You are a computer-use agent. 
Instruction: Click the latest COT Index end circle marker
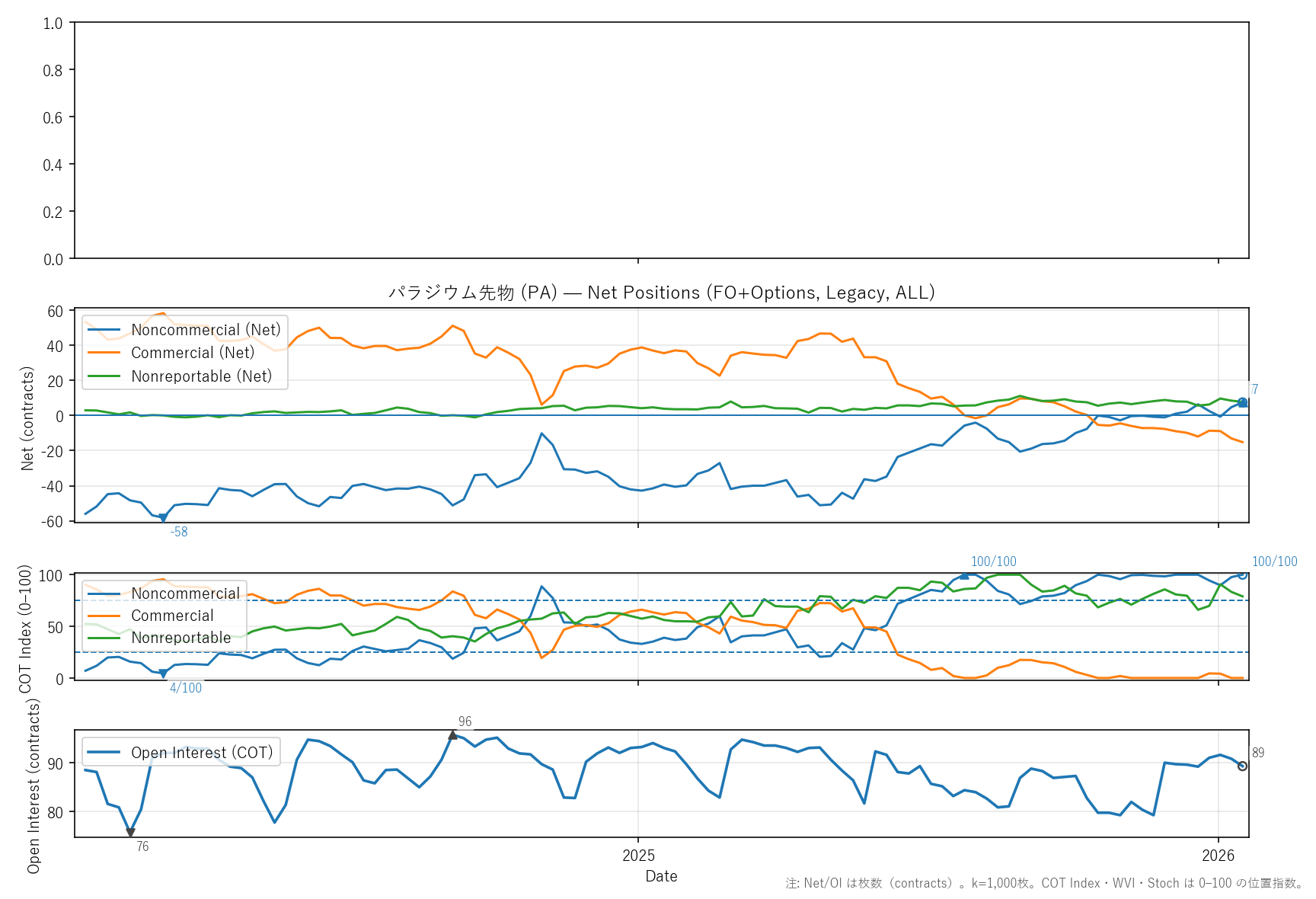click(1242, 574)
